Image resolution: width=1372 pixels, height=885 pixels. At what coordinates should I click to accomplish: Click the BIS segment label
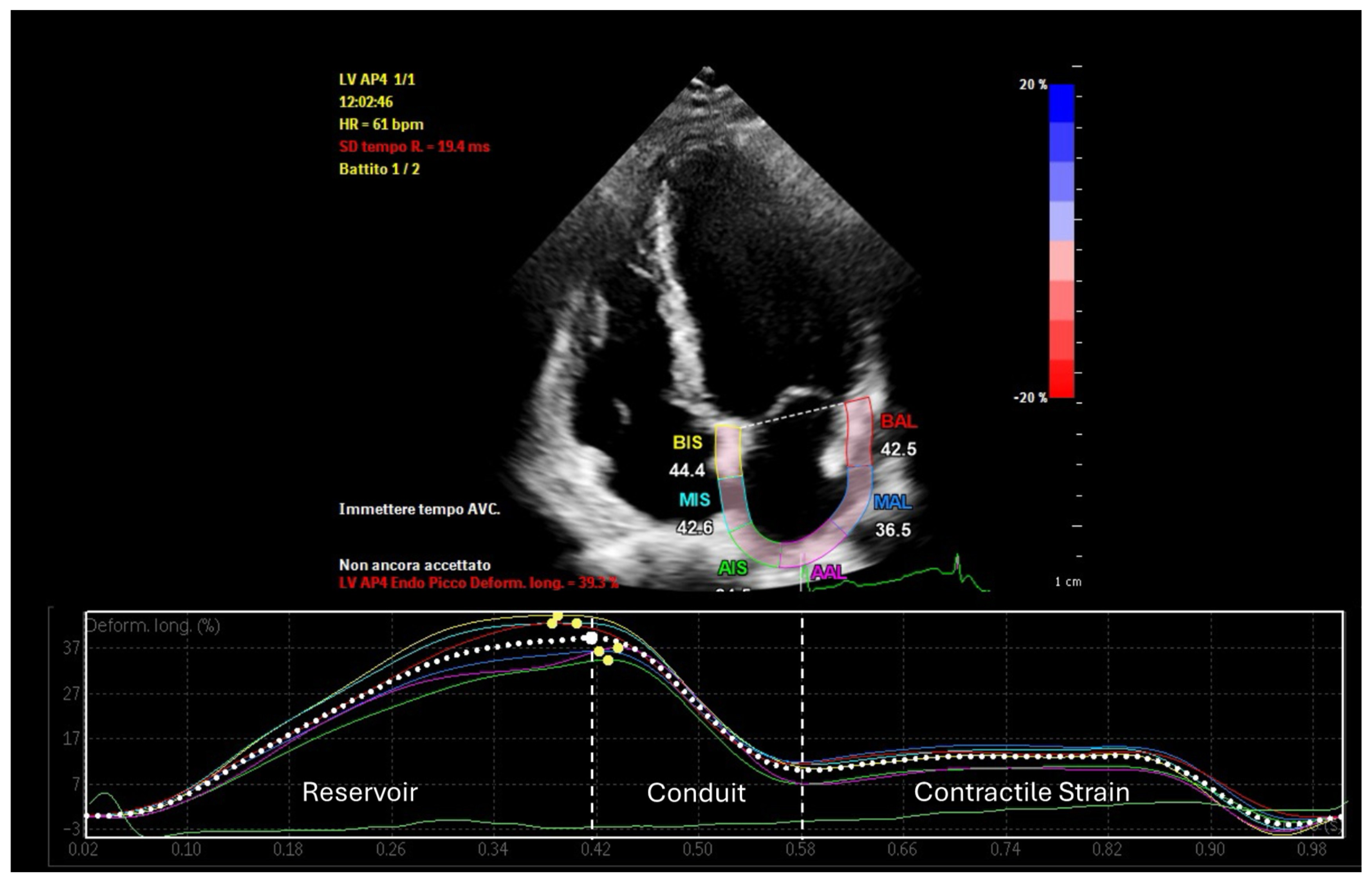click(688, 442)
